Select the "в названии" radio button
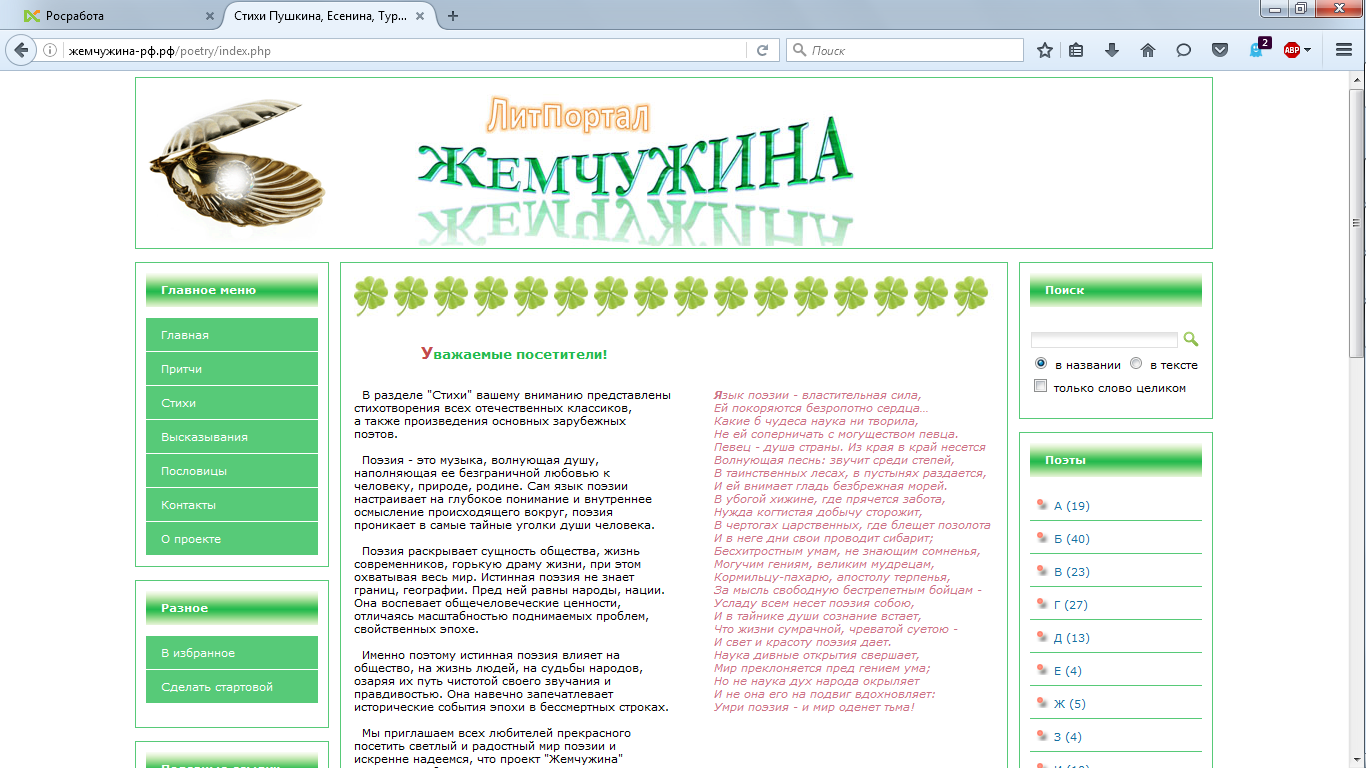1366x768 pixels. pos(1041,364)
